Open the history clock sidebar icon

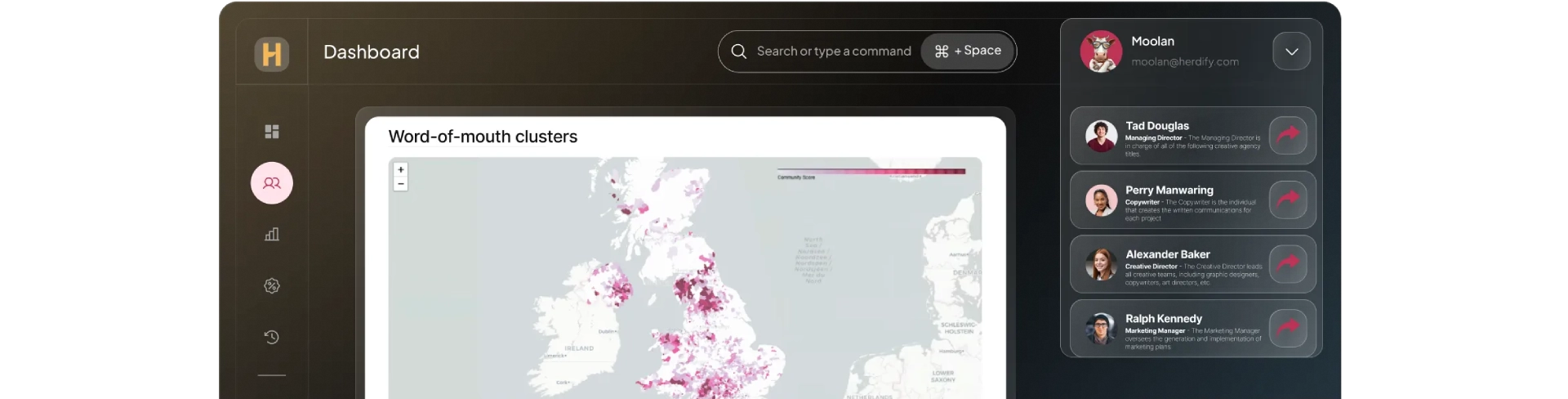[272, 337]
